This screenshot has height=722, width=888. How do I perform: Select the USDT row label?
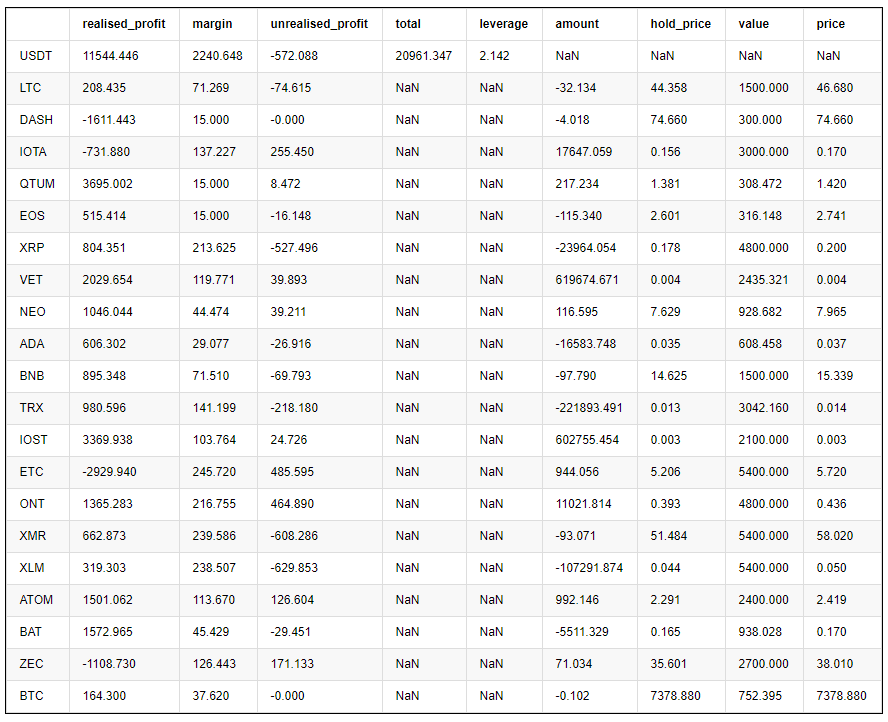(35, 56)
